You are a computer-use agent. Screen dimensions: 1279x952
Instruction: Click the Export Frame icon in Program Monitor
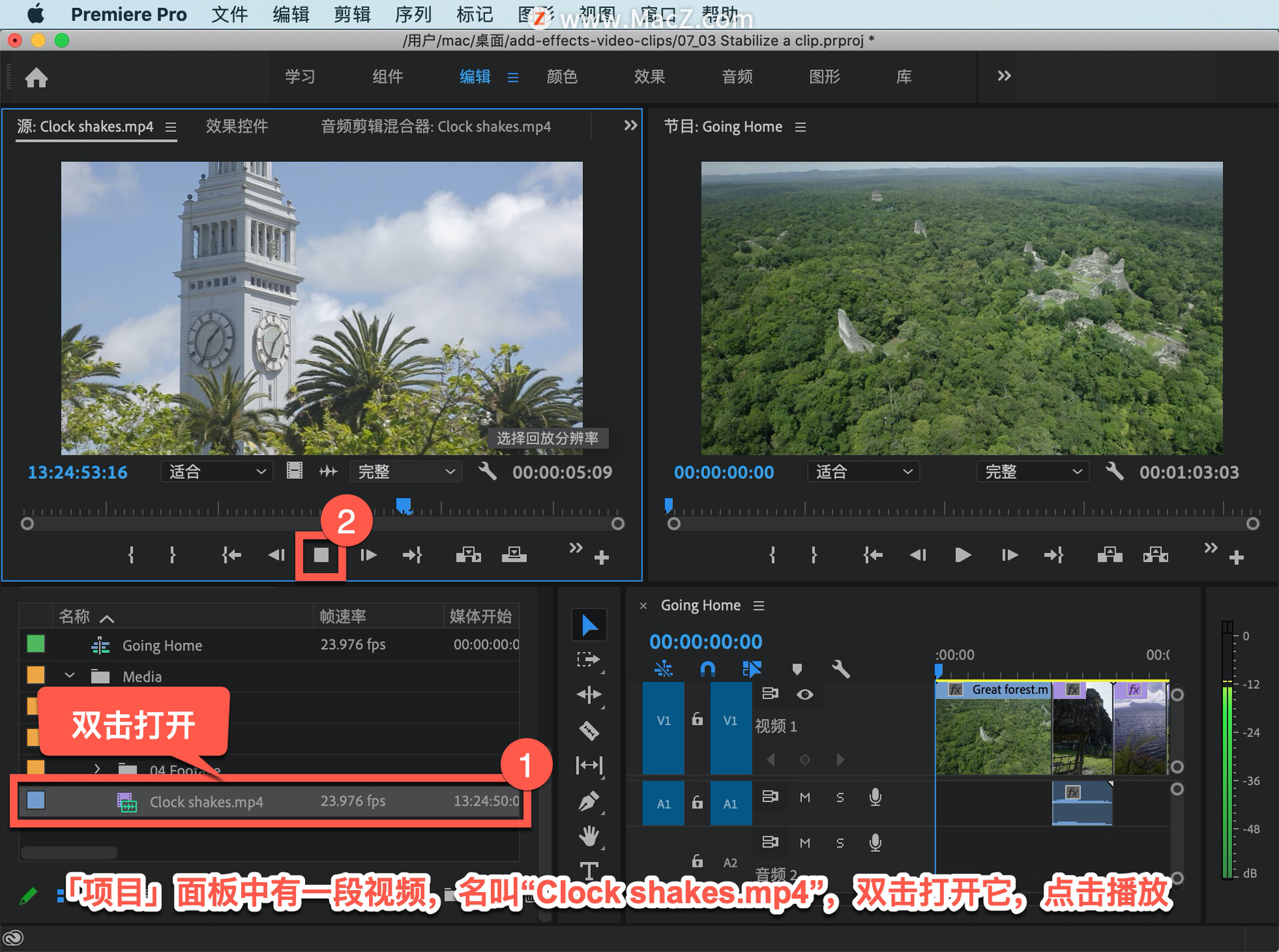pyautogui.click(x=1156, y=554)
